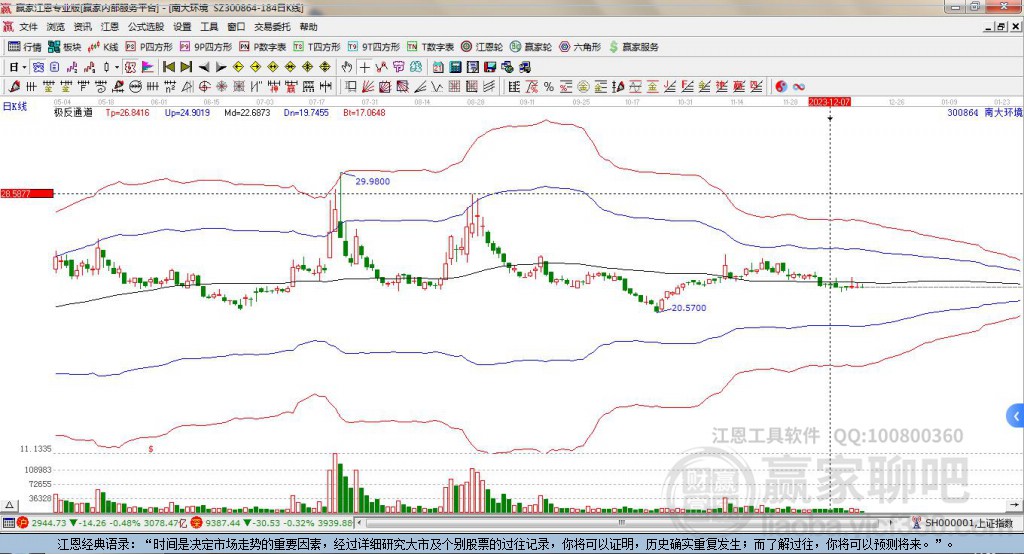This screenshot has width=1024, height=554.
Task: Click the 300864 南大环境 stock label
Action: (984, 113)
